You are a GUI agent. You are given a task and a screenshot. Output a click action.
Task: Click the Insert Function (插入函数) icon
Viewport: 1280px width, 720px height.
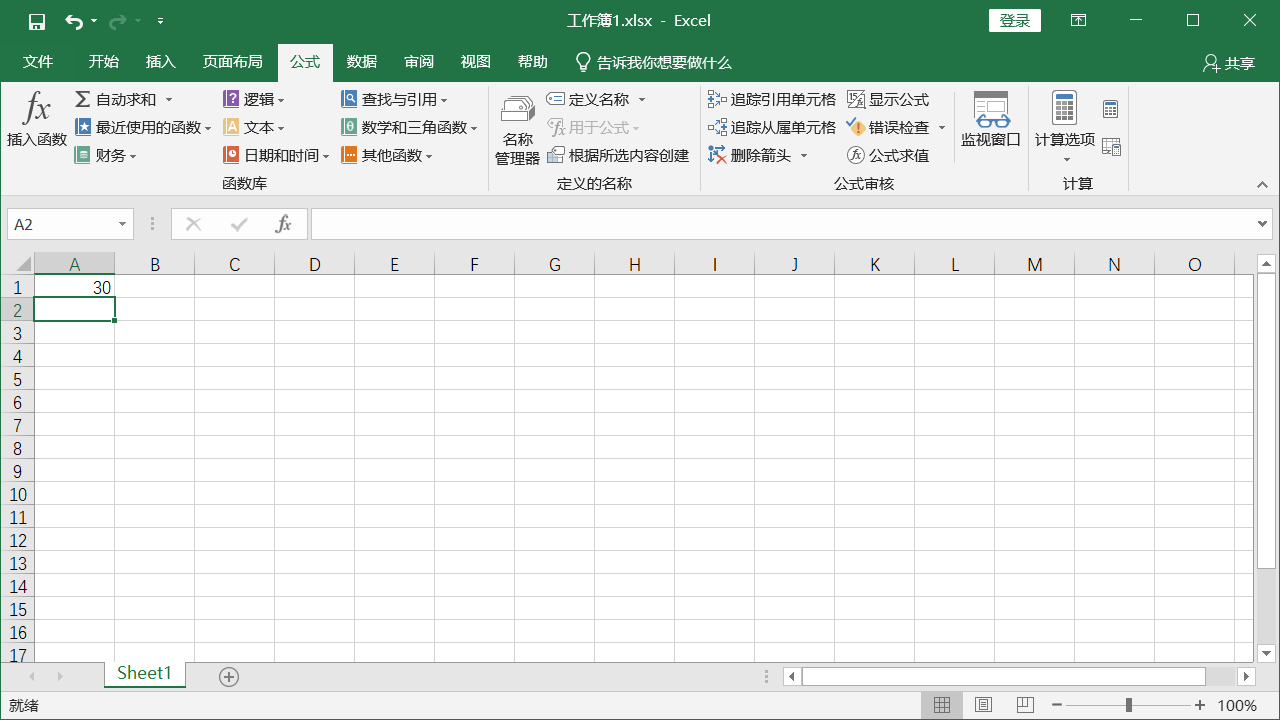37,109
